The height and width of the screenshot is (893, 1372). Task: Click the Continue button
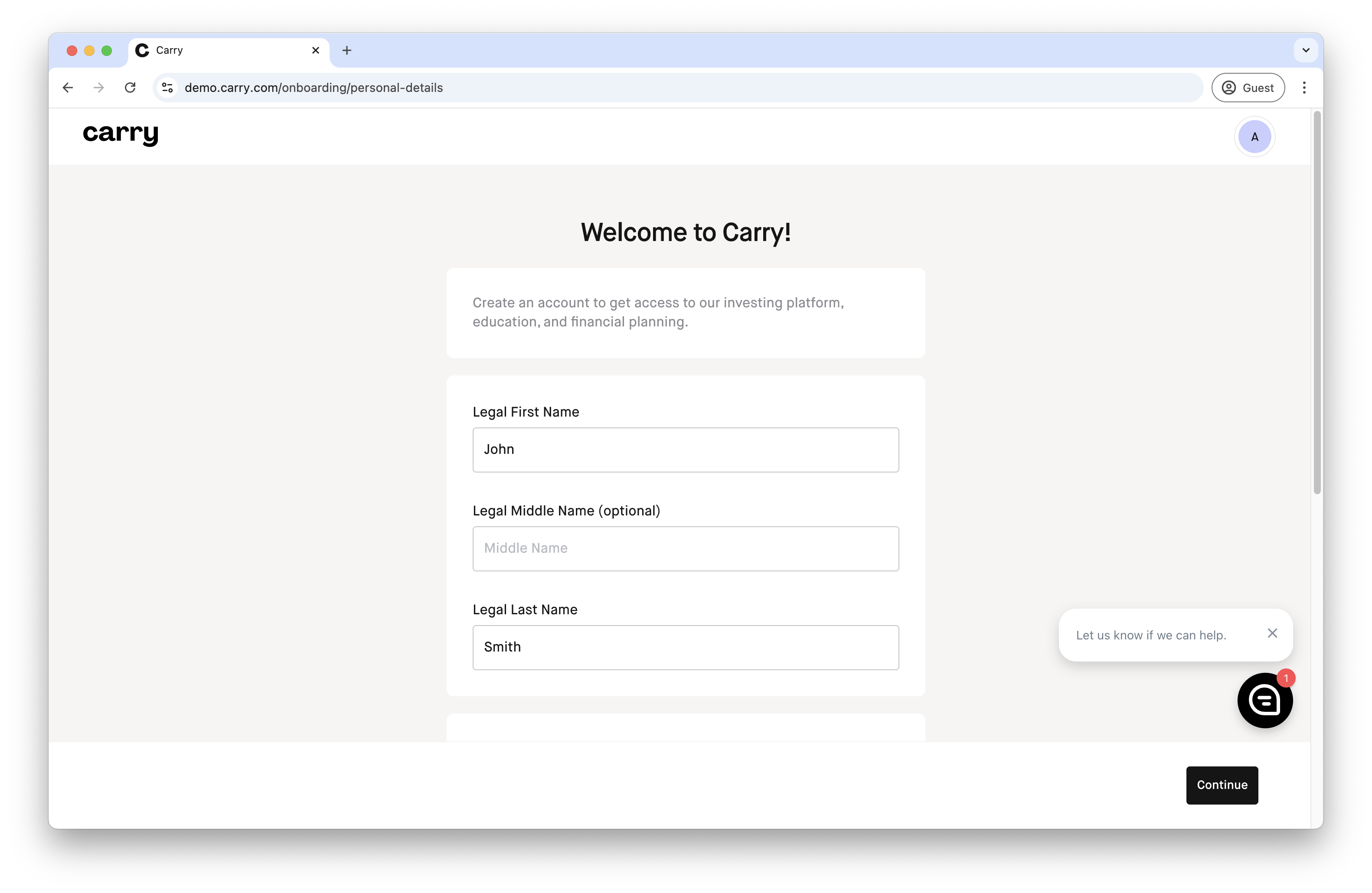(x=1222, y=785)
